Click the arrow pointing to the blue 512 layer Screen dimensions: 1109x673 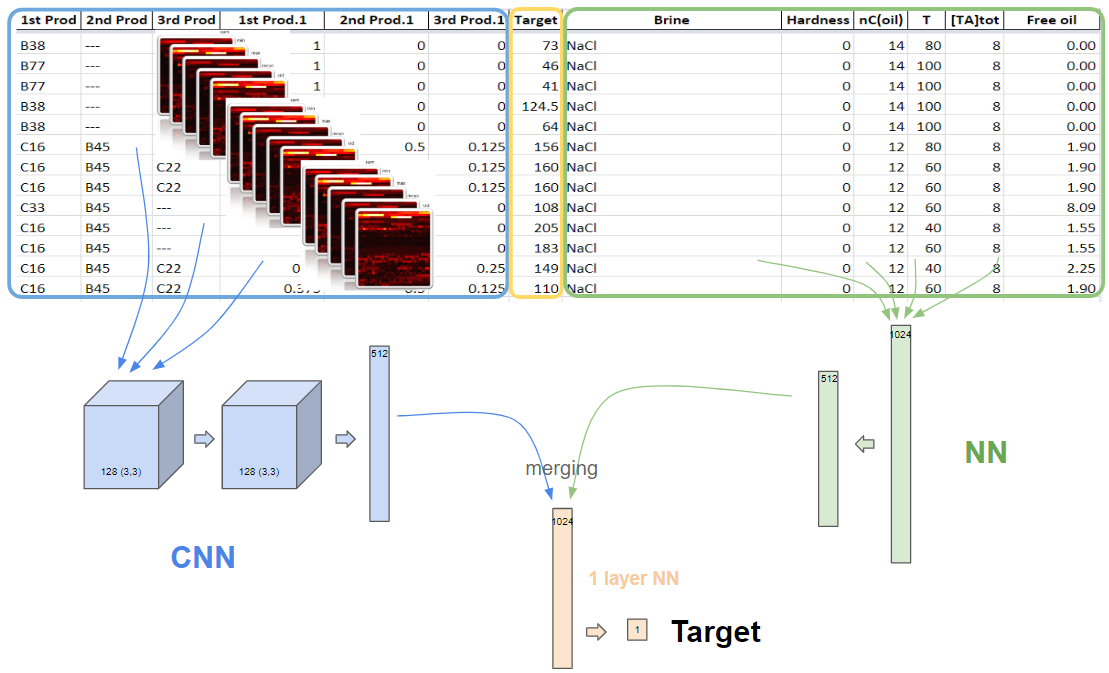click(x=345, y=439)
